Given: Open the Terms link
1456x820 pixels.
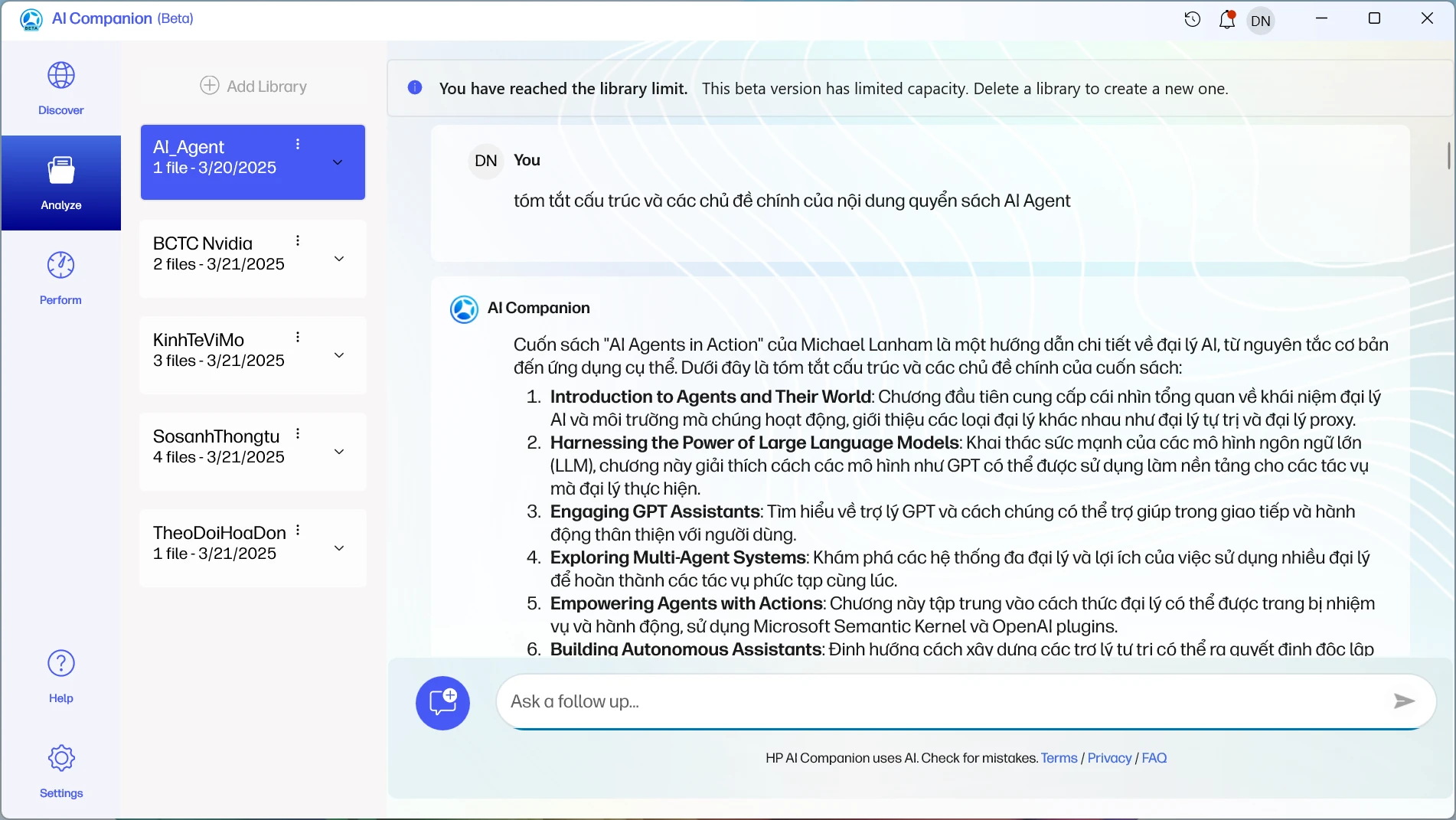Looking at the screenshot, I should pyautogui.click(x=1059, y=758).
